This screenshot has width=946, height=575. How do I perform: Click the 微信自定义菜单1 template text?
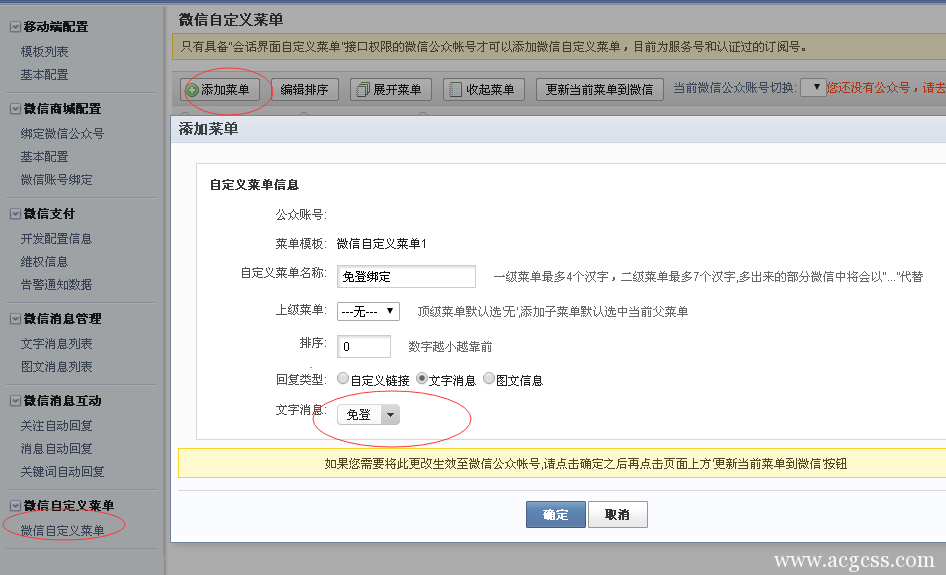pos(382,244)
